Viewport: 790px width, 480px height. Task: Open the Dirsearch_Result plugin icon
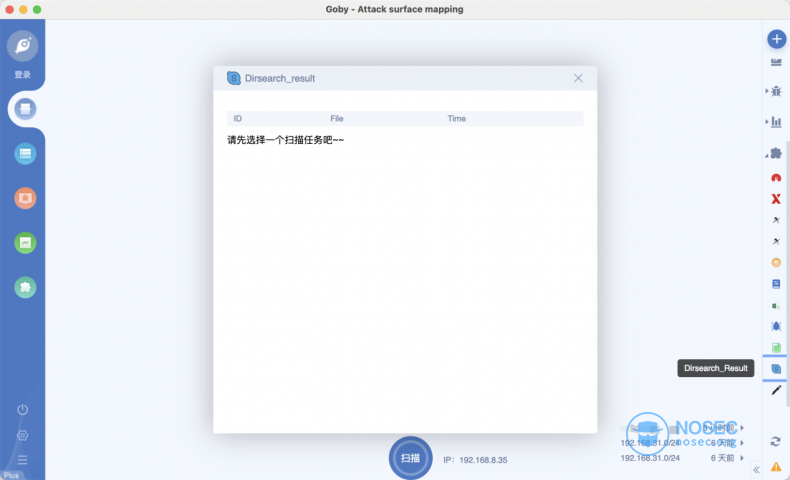tap(776, 369)
